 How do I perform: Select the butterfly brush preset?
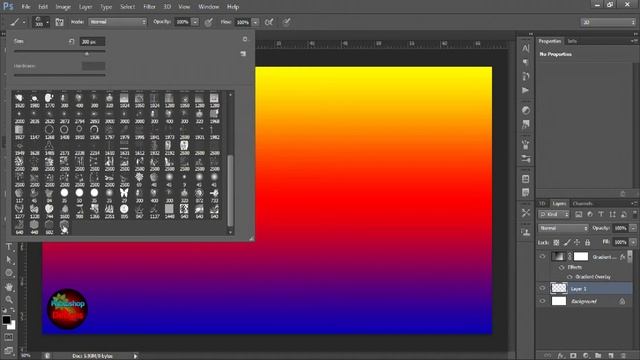[124, 193]
